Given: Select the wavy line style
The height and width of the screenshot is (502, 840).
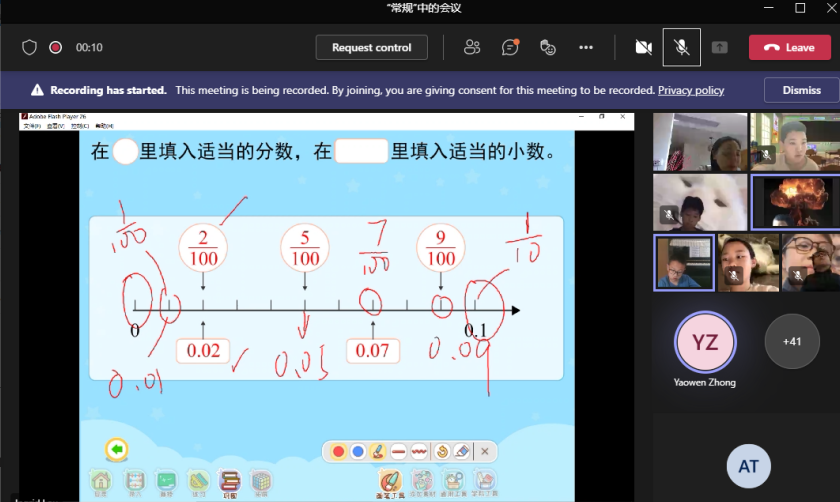Looking at the screenshot, I should pos(419,452).
